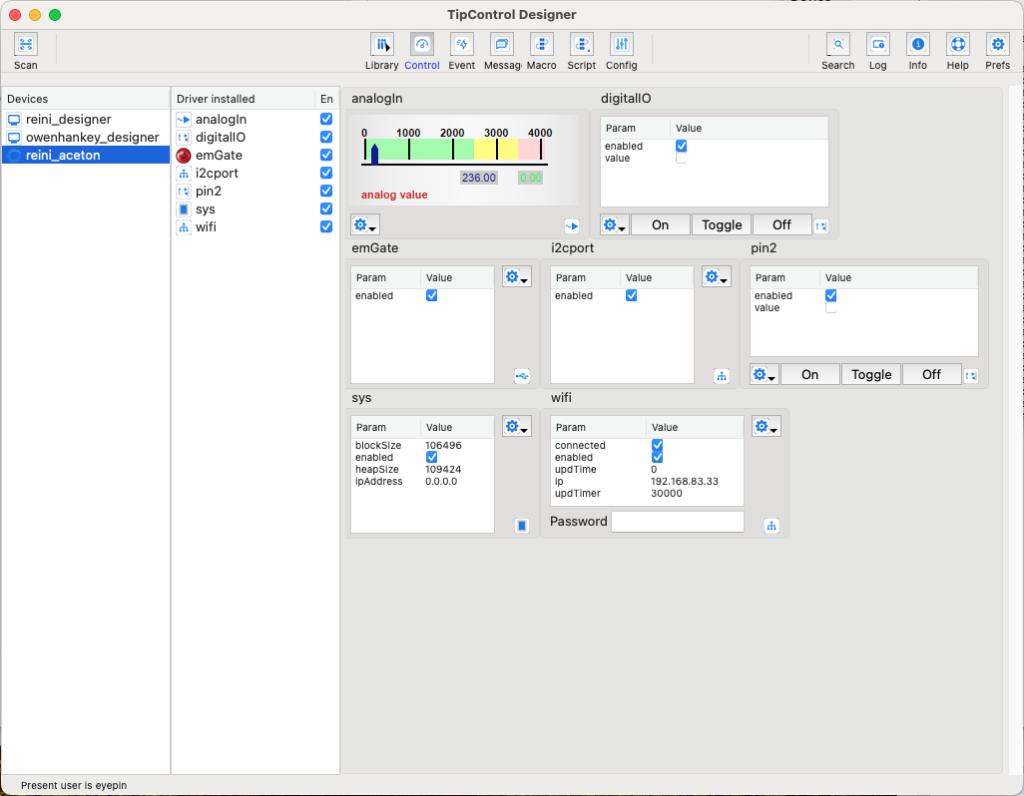Click the Search toolbar icon
The width and height of the screenshot is (1024, 796).
click(837, 45)
